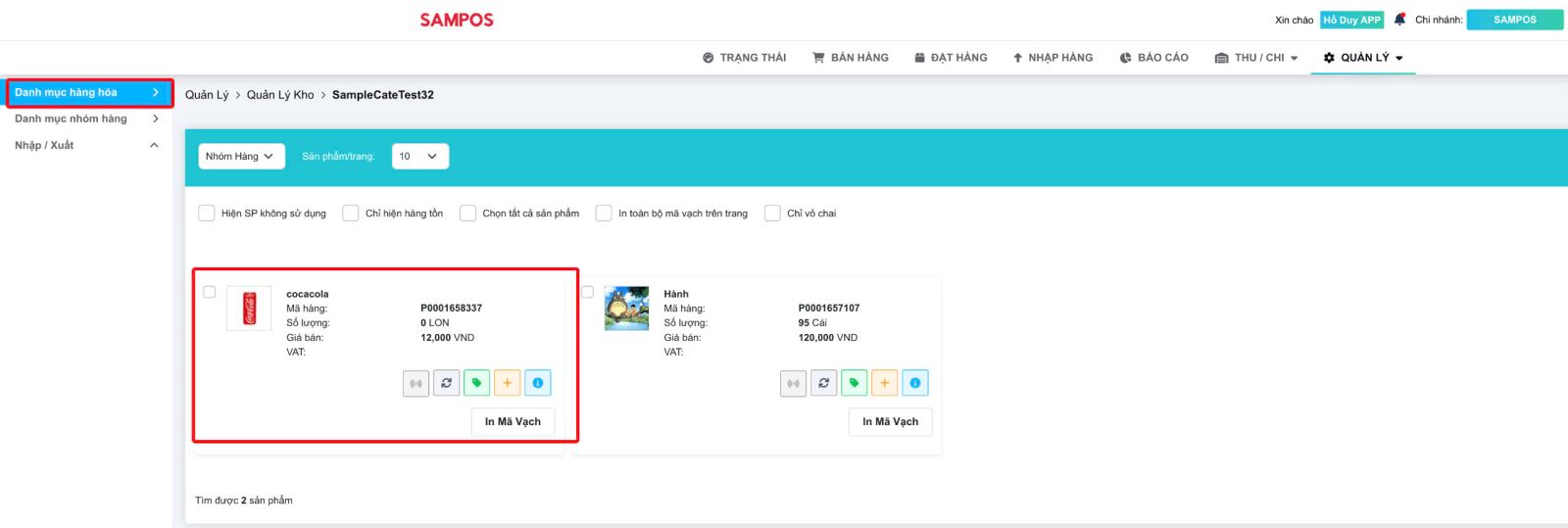Enable Hiện SP không sử dụng checkbox

click(x=207, y=213)
